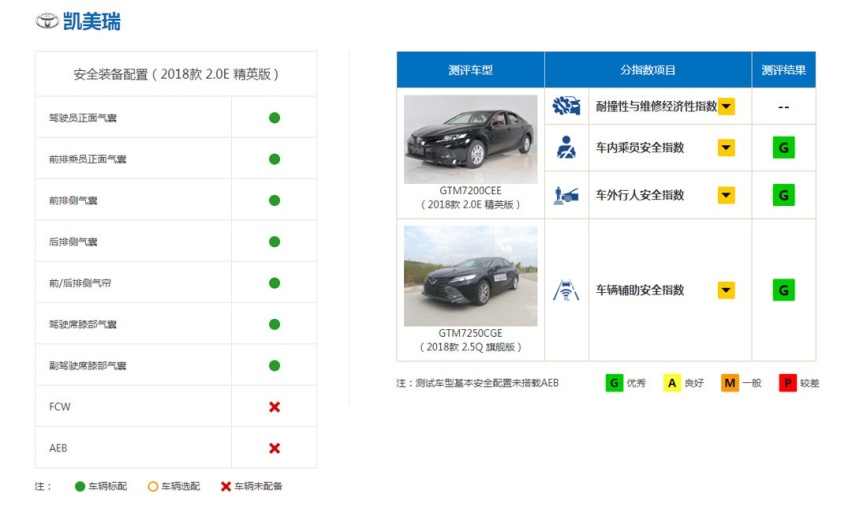Click the orange circle 车辆选配 legend icon

153,486
